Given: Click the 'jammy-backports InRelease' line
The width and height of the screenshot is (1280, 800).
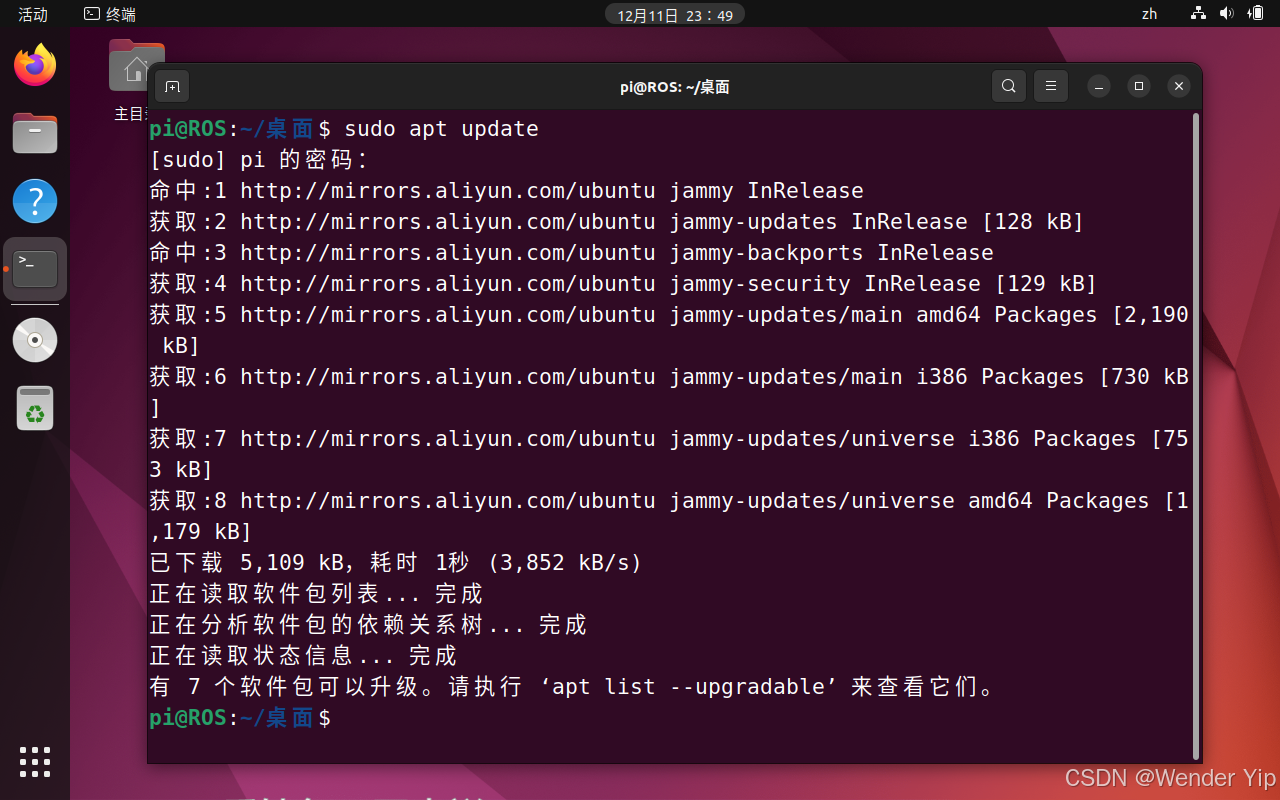Looking at the screenshot, I should coord(572,253).
